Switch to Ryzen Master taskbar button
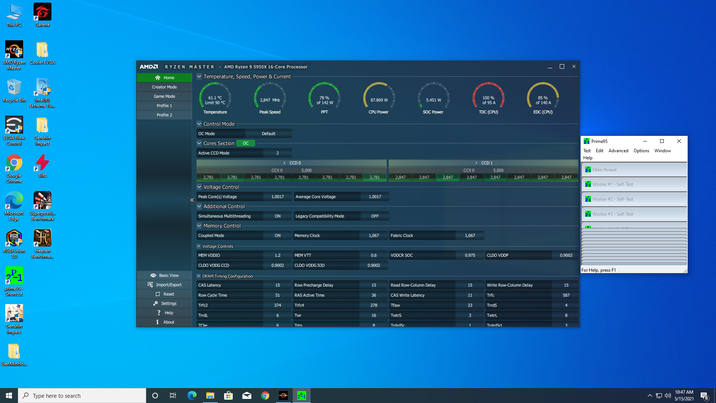716x403 pixels. pyautogui.click(x=283, y=395)
